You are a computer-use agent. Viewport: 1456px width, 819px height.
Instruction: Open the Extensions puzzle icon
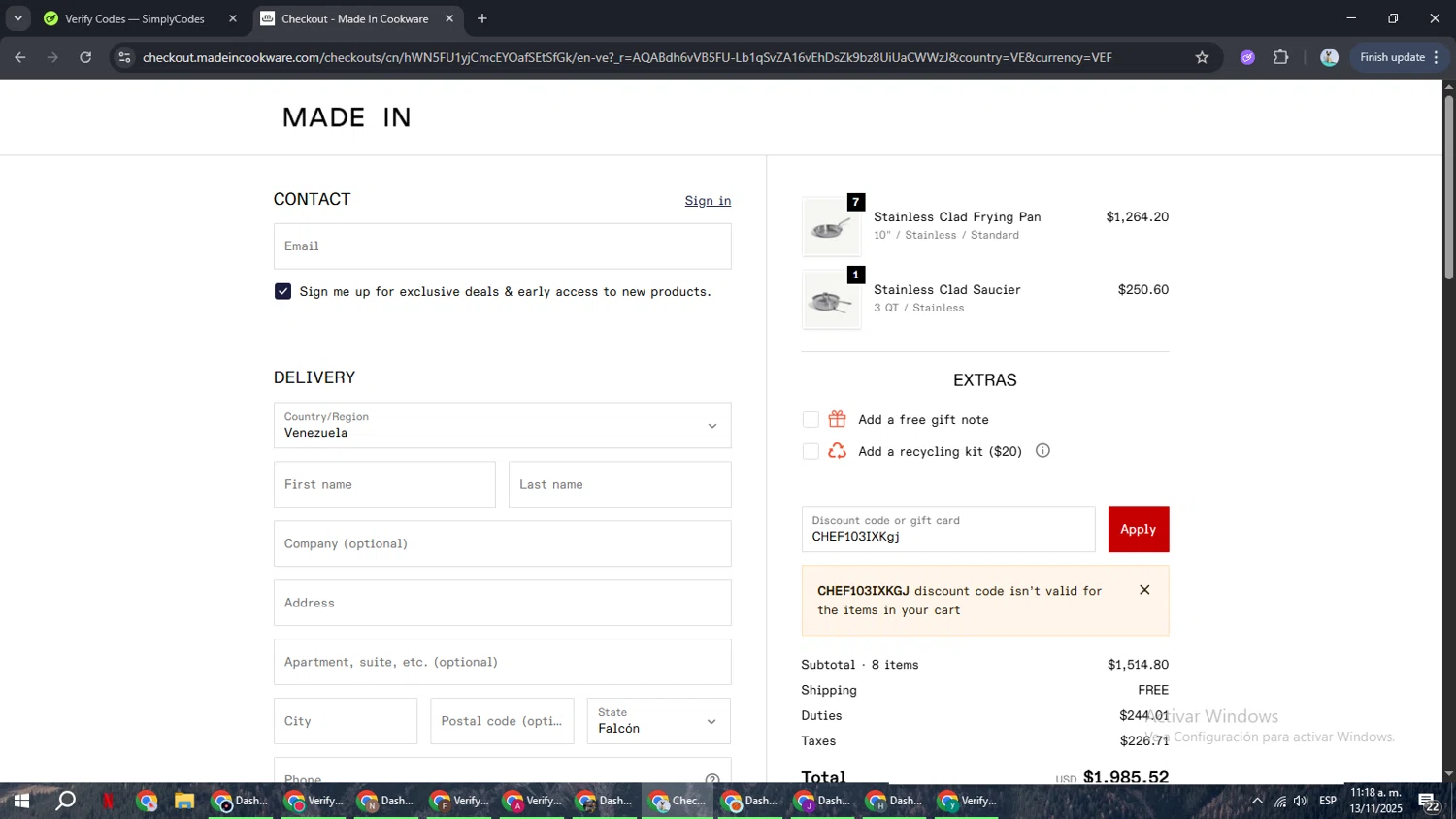(x=1280, y=57)
